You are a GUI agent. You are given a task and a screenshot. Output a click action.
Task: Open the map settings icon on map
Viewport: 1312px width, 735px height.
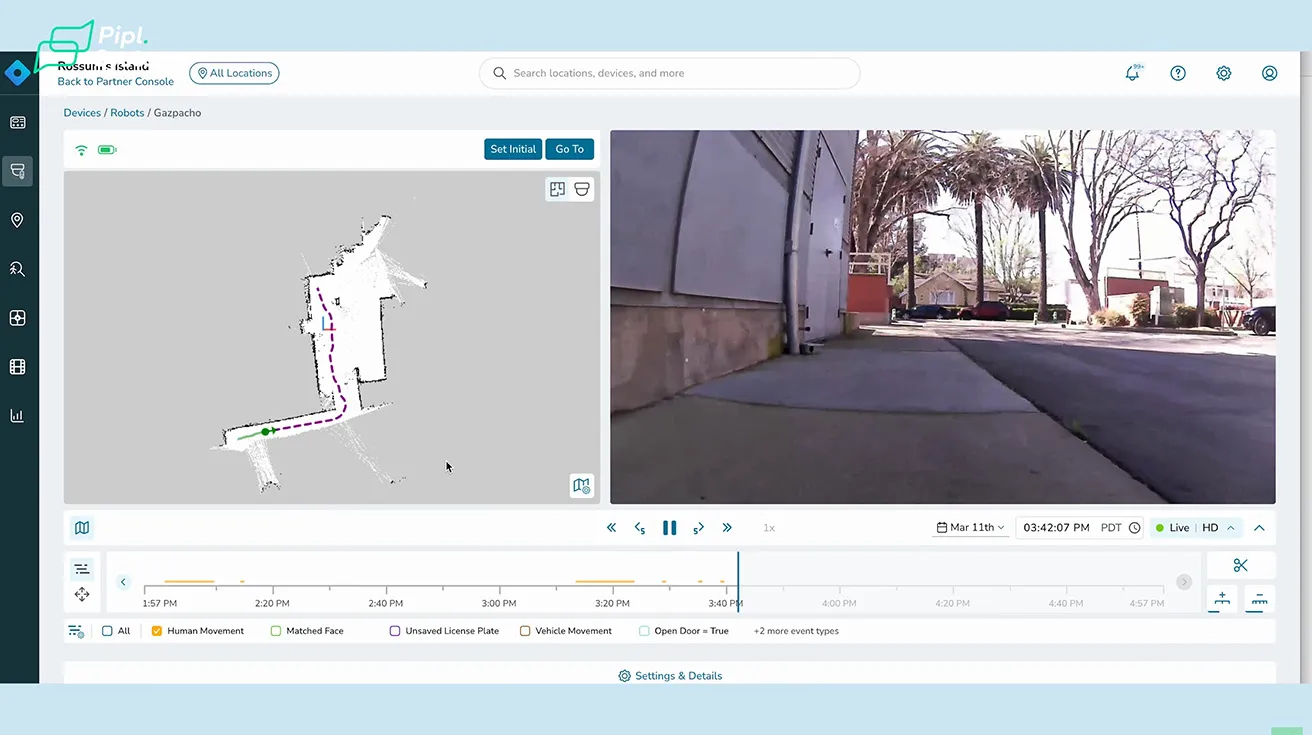pyautogui.click(x=581, y=486)
